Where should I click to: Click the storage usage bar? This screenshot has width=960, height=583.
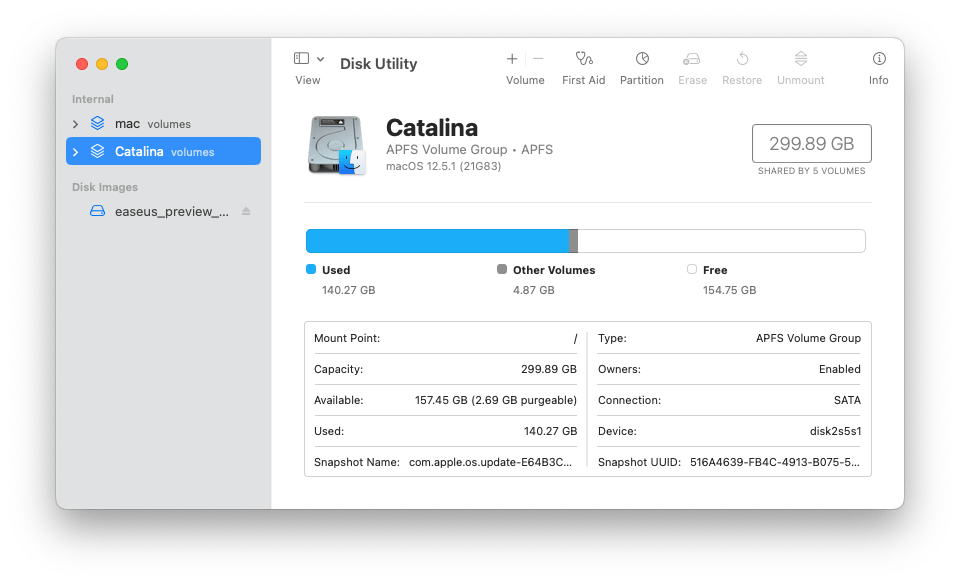click(585, 240)
